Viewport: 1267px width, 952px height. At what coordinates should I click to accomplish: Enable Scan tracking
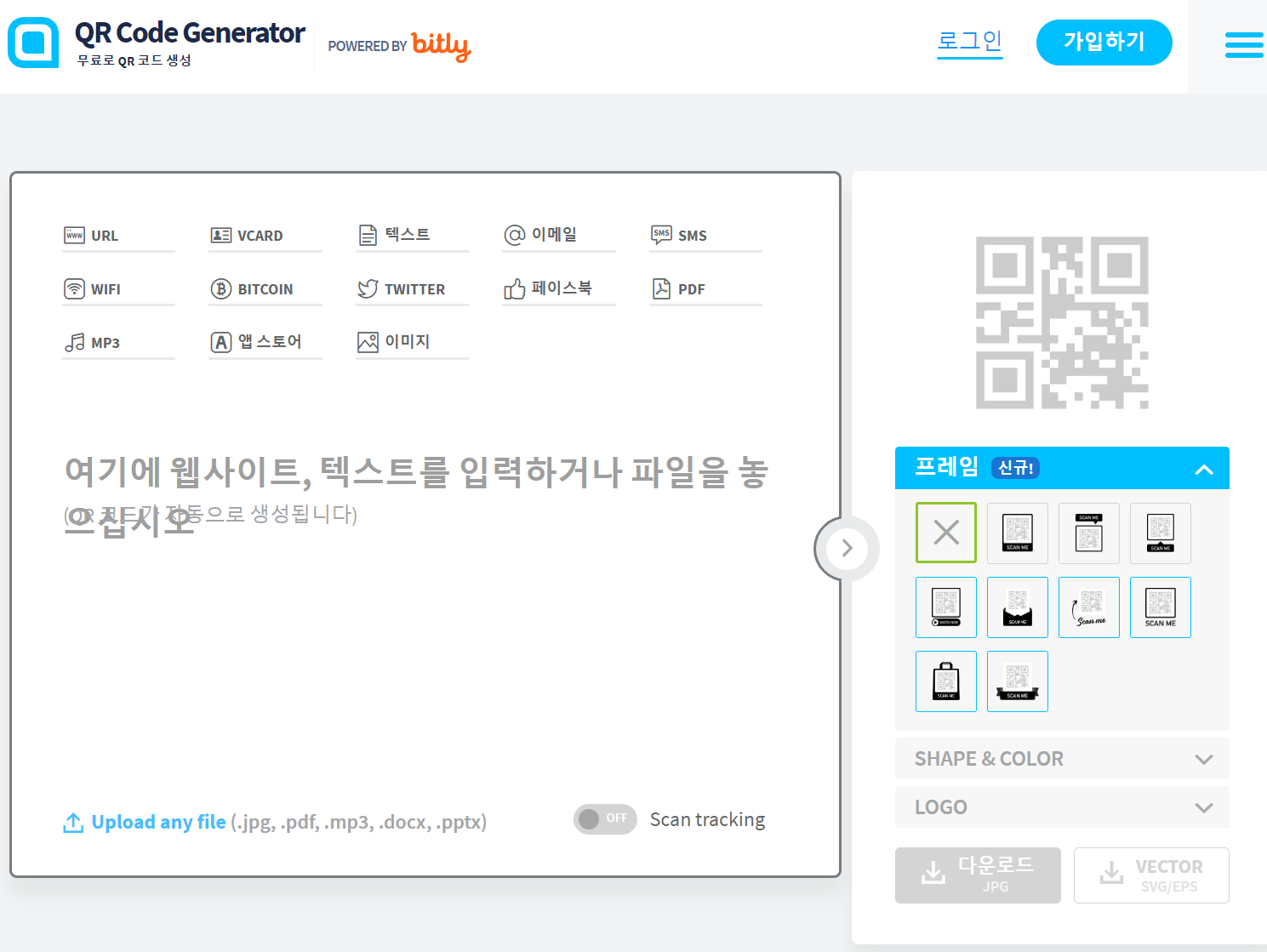click(x=605, y=818)
